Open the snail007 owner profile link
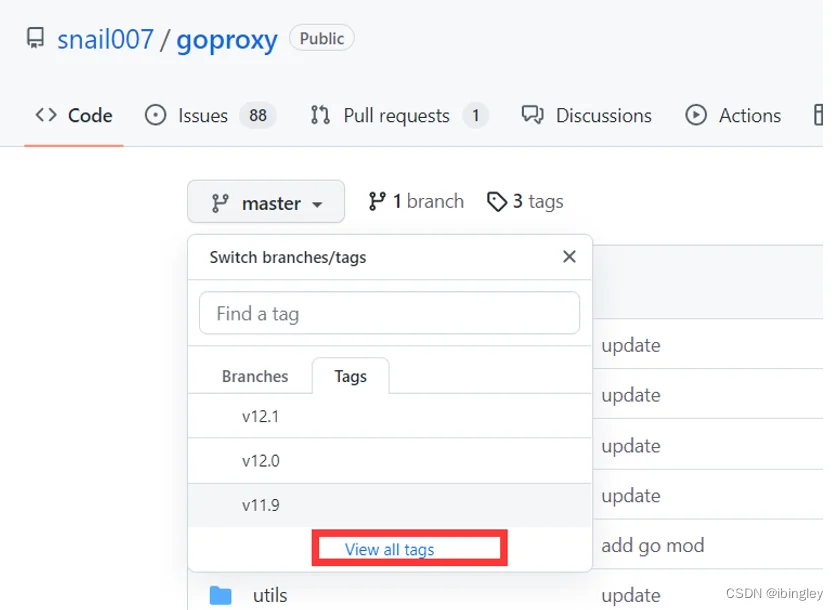This screenshot has height=610, width=838. [105, 40]
